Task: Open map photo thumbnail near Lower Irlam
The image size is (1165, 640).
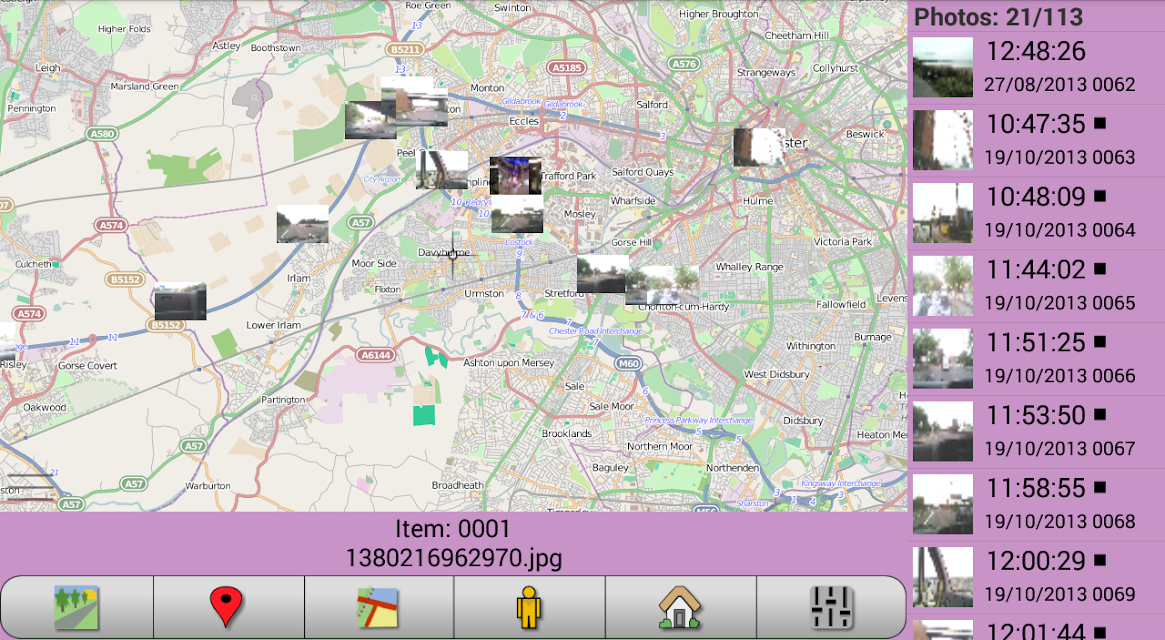Action: pos(180,301)
